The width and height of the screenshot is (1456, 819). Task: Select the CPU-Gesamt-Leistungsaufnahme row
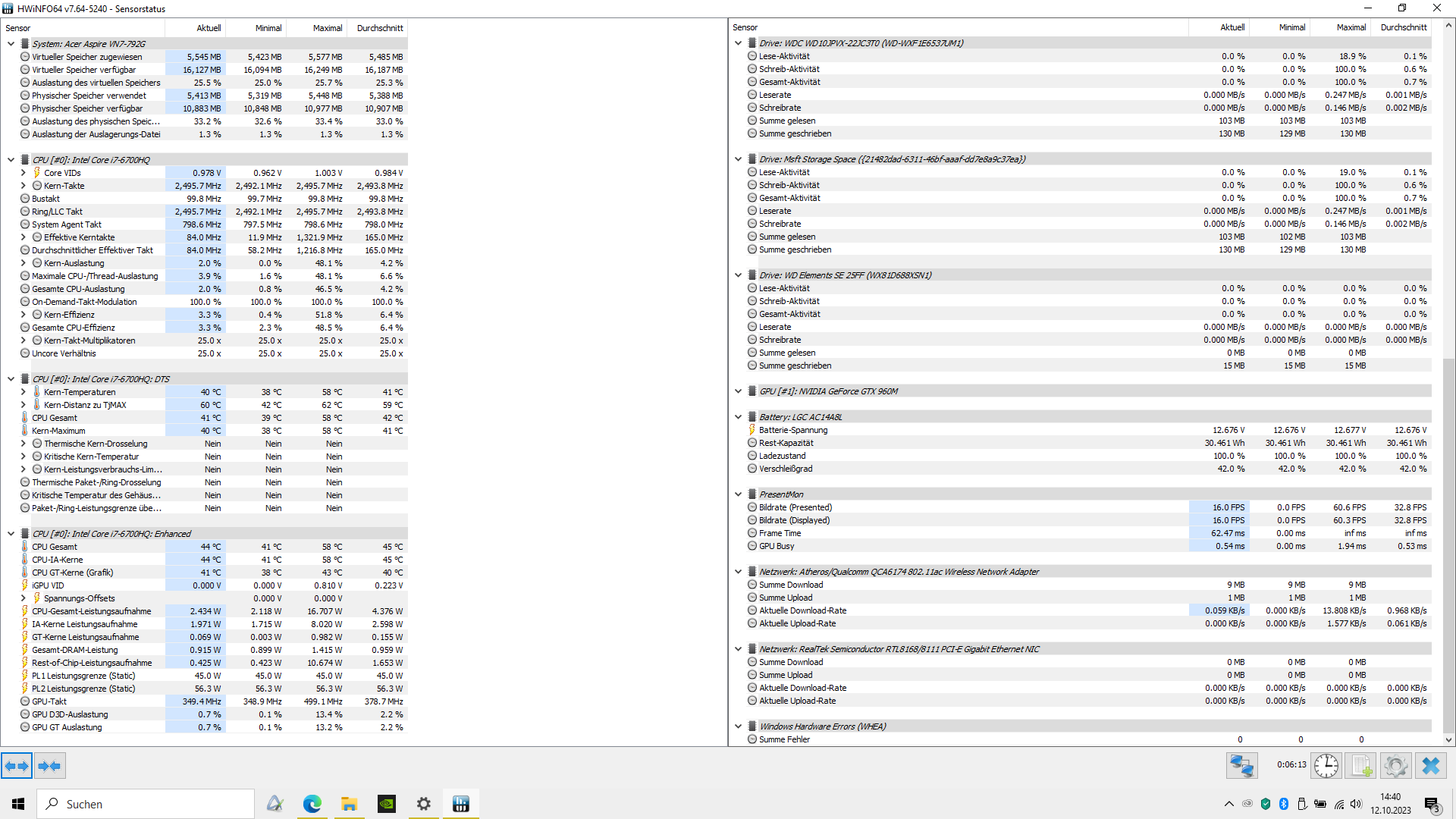[91, 611]
